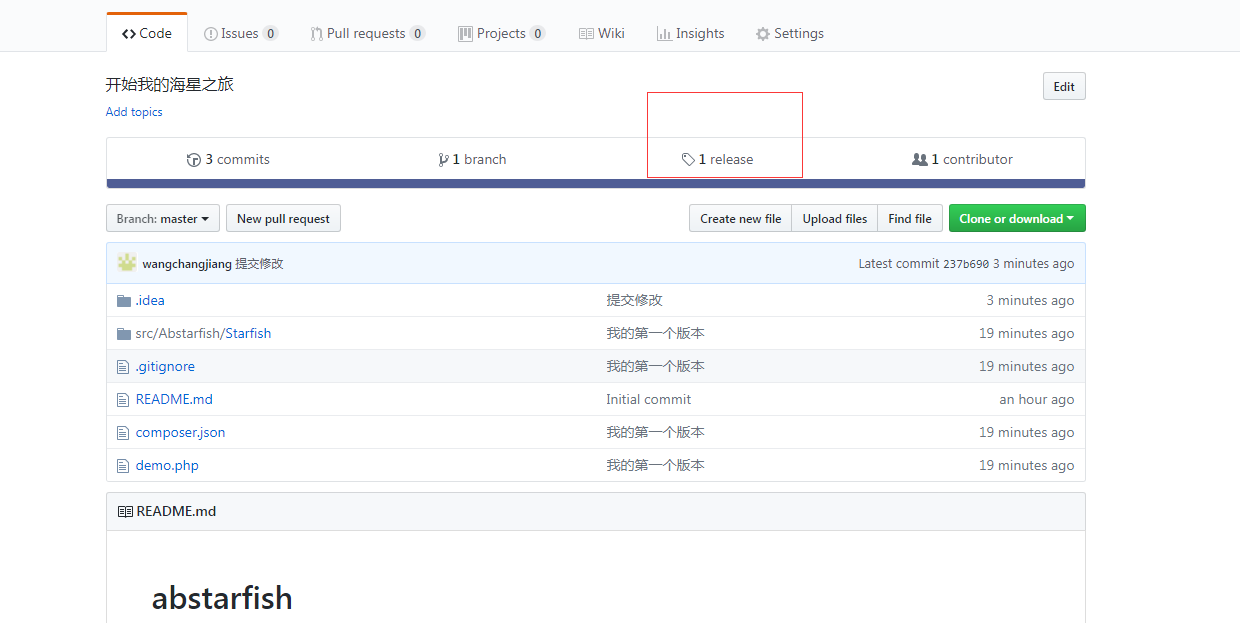Click the composer.json file icon

124,432
